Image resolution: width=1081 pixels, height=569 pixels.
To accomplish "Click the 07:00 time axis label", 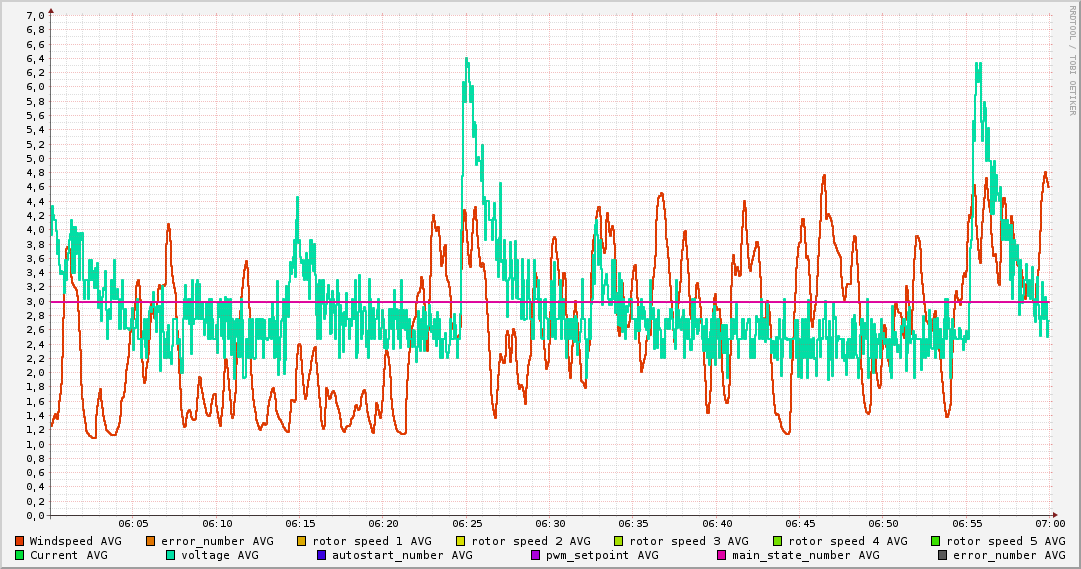I will click(1049, 523).
